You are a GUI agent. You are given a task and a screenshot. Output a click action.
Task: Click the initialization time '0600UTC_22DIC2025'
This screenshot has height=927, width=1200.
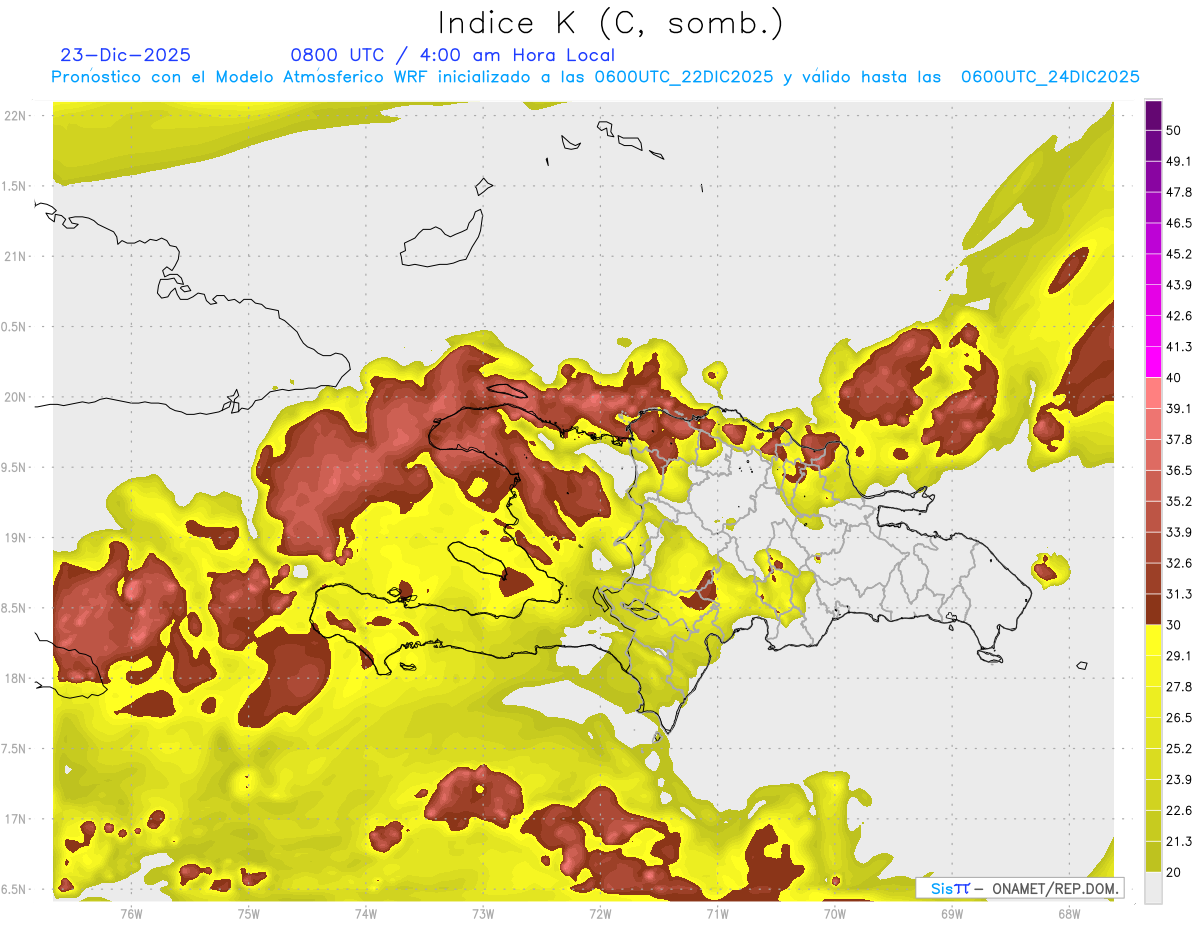(x=684, y=77)
